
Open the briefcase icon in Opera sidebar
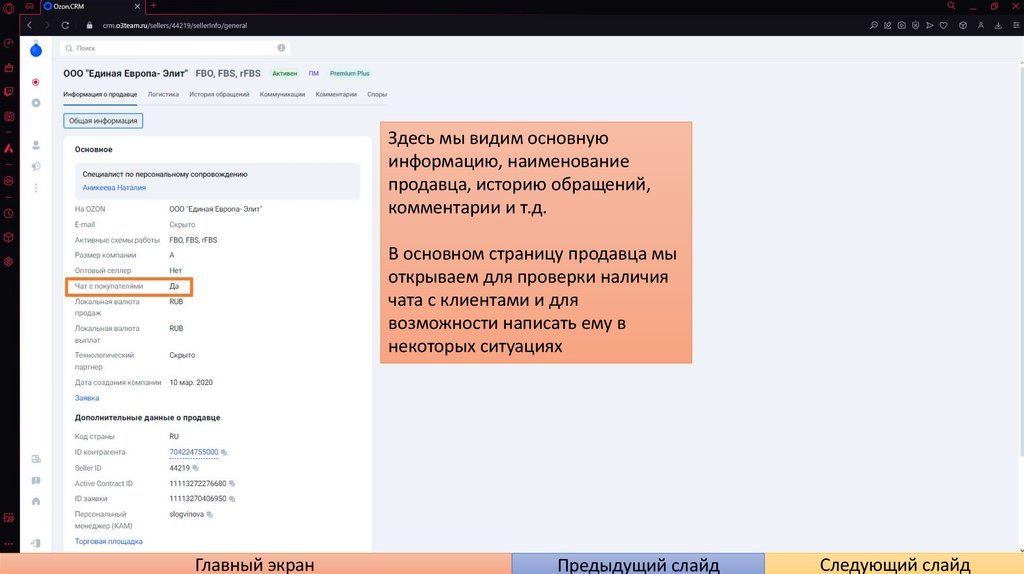(8, 67)
